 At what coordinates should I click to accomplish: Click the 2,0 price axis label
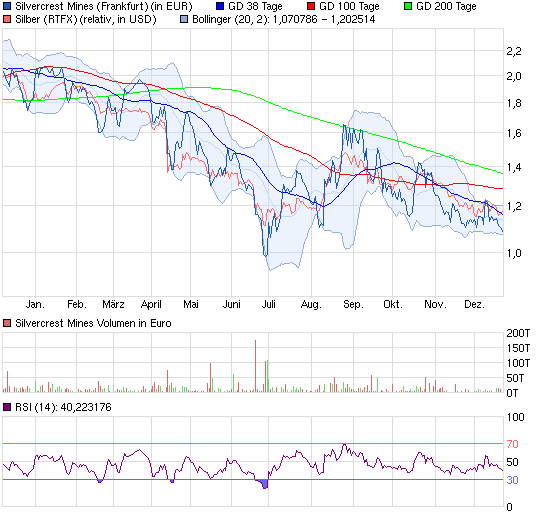coord(514,76)
